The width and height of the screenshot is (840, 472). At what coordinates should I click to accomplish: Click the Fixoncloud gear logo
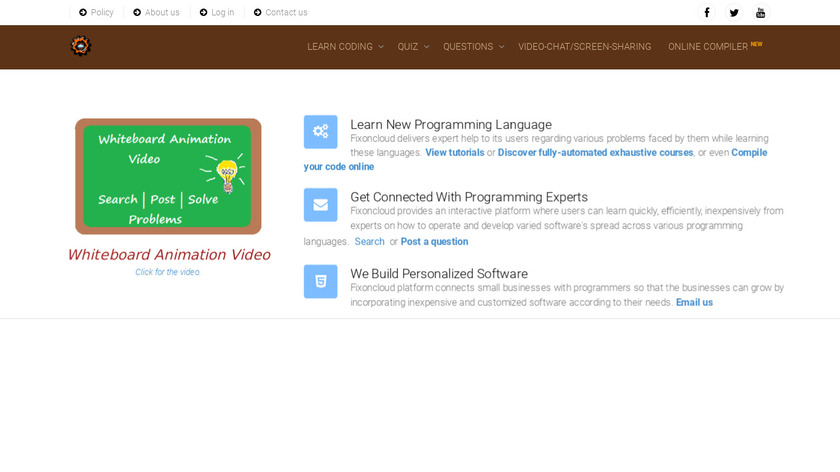click(x=80, y=46)
